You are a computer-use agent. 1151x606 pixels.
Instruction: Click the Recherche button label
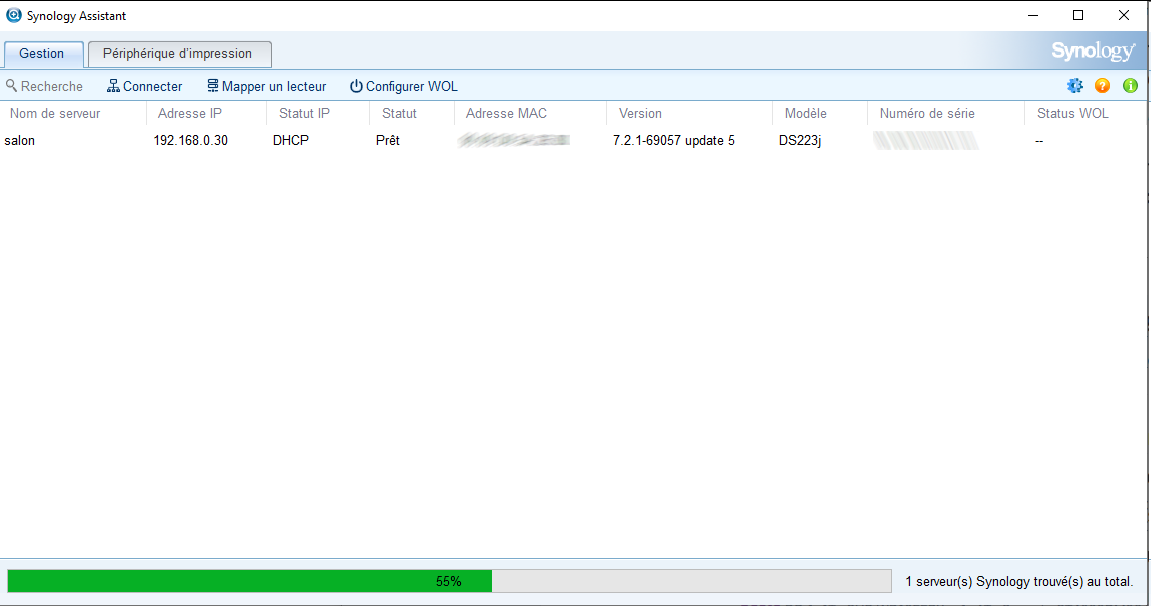point(51,86)
